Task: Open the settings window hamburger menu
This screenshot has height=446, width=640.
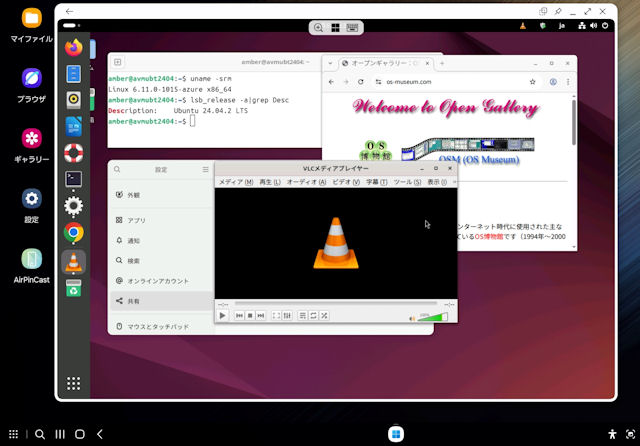Action: click(205, 169)
